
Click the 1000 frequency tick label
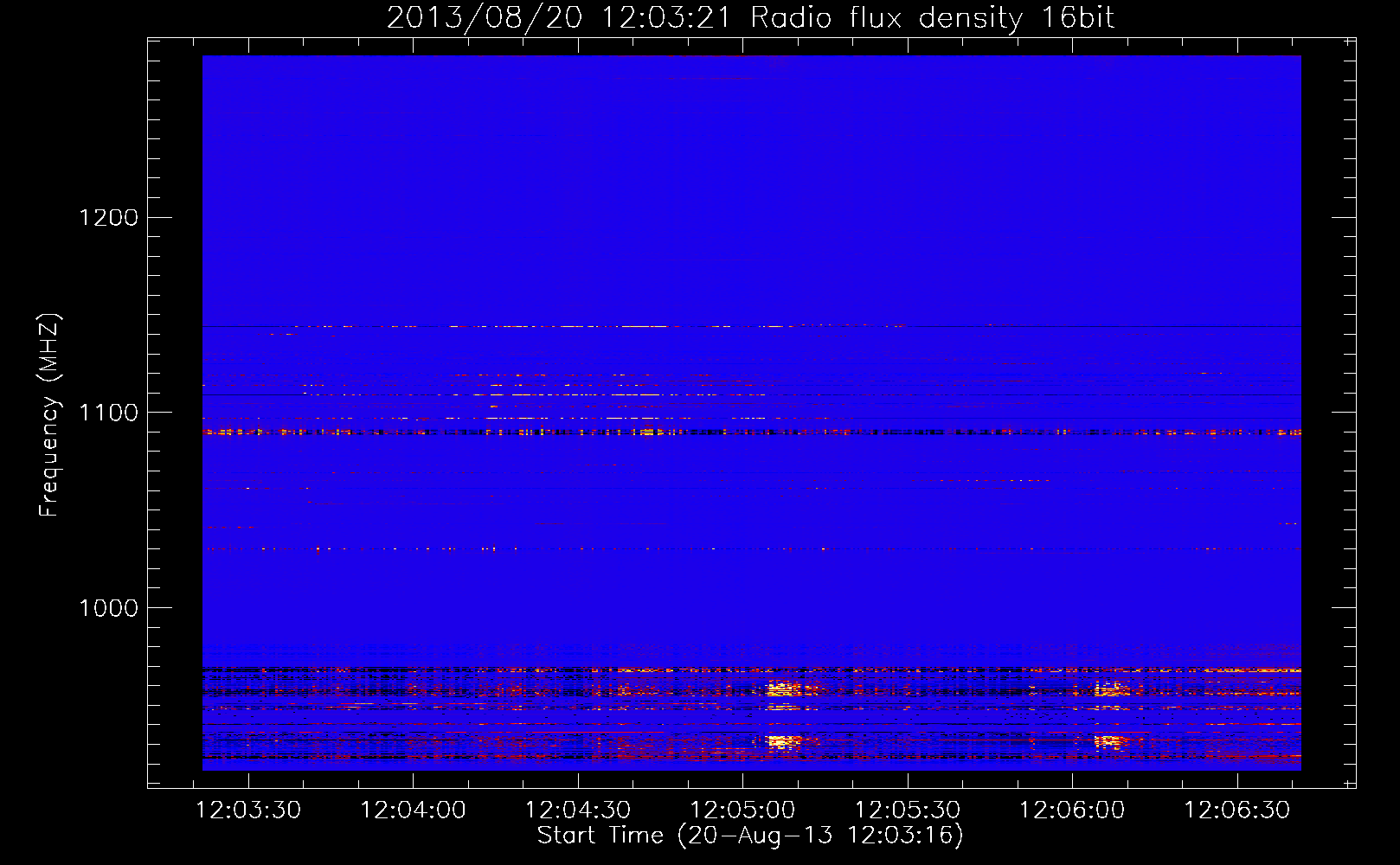coord(109,608)
